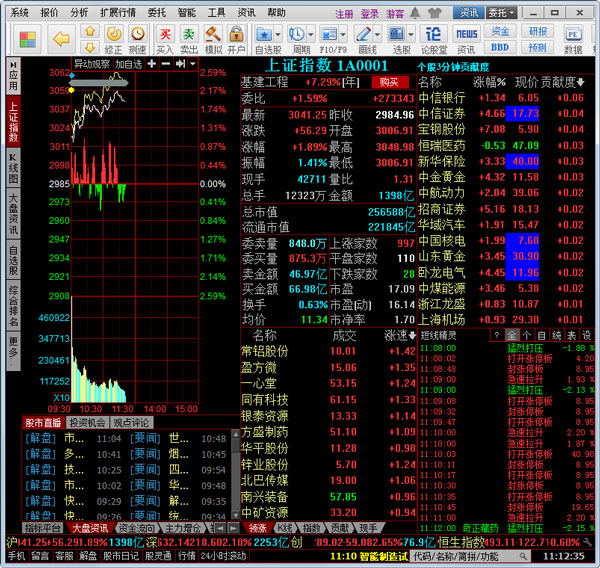Sort by 贡献度 column arrow
This screenshot has height=568, width=600.
coord(580,82)
